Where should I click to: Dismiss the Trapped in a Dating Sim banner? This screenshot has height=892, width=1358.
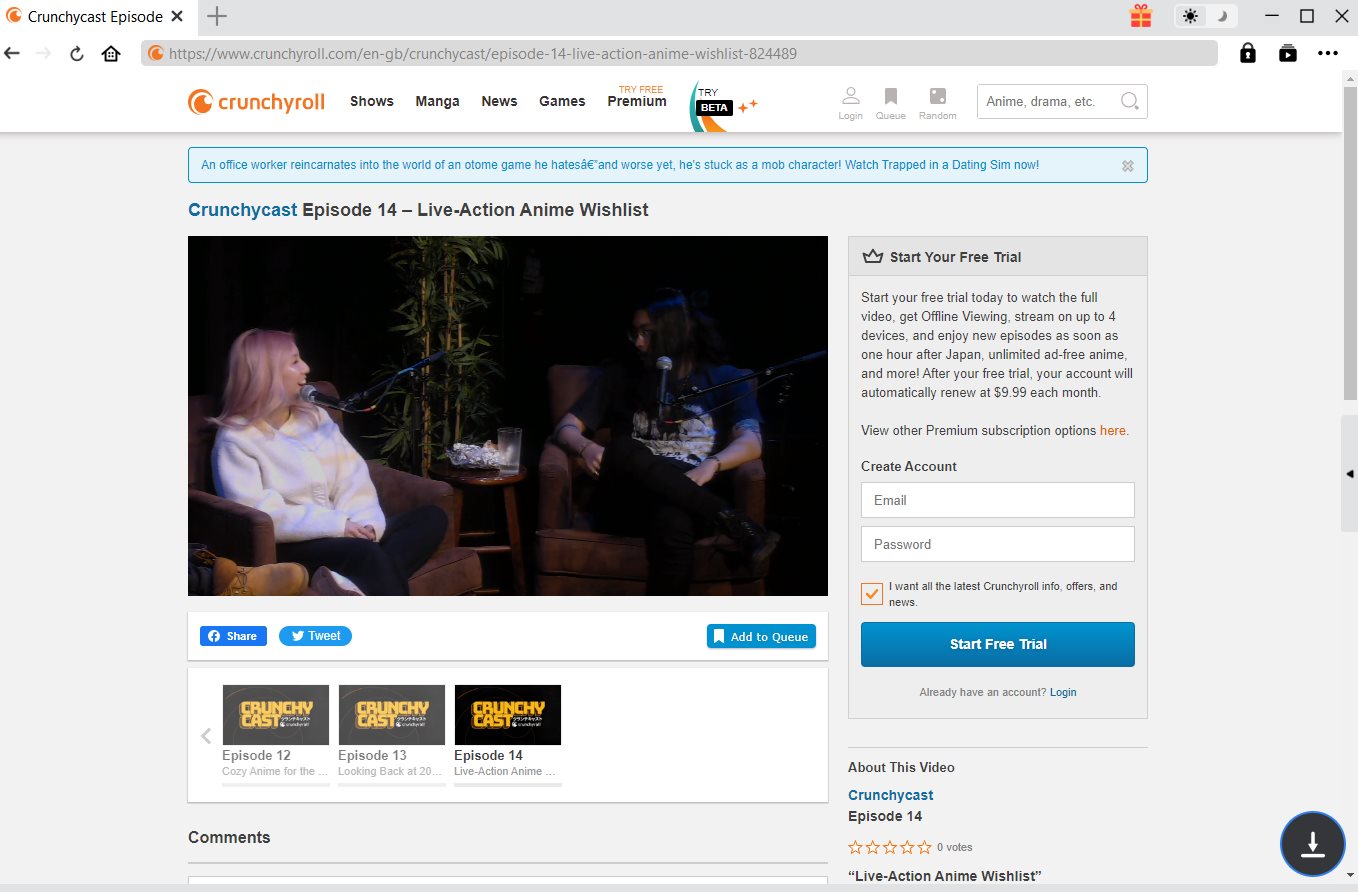(1128, 166)
